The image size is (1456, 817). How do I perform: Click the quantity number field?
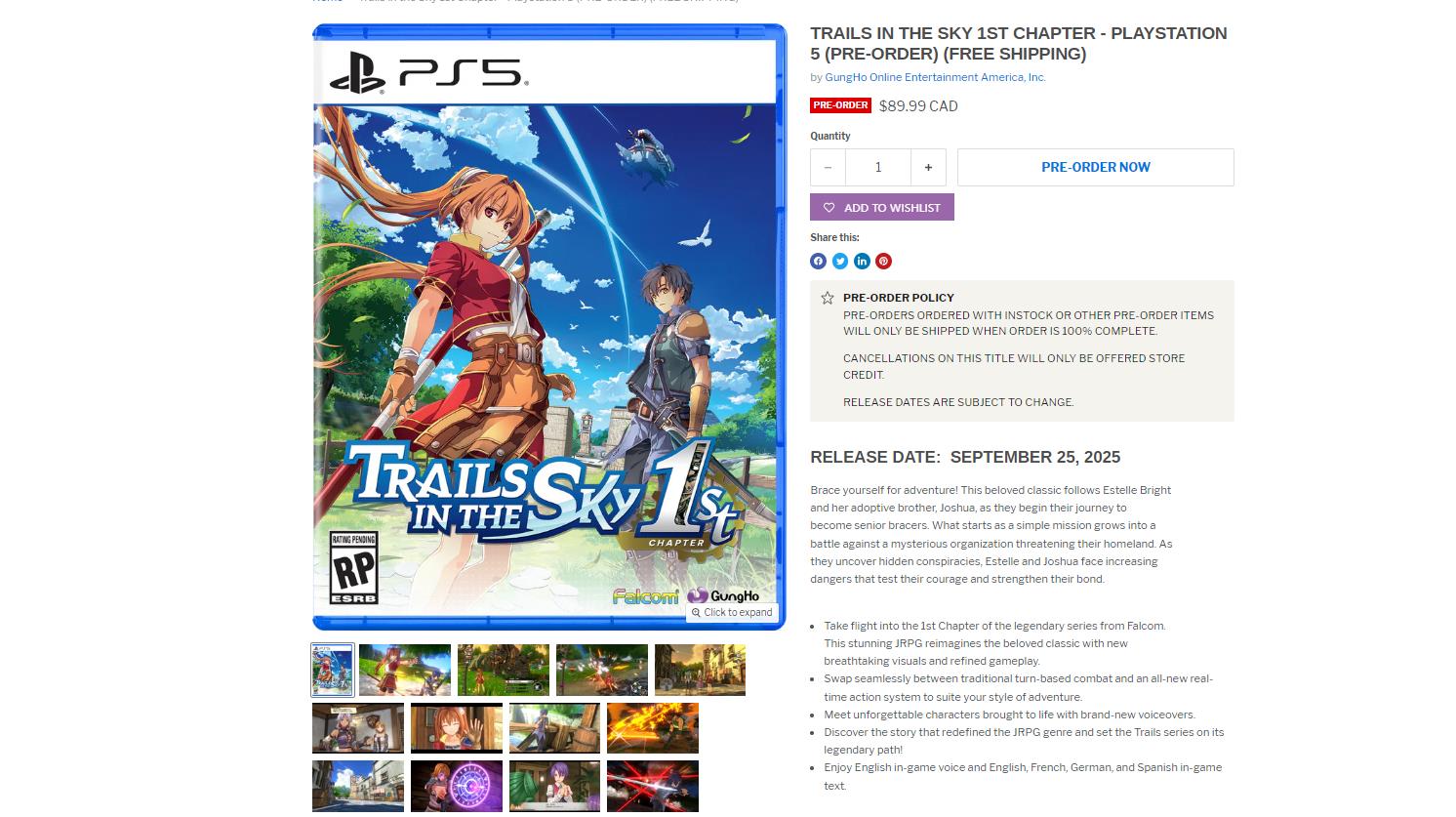tap(878, 167)
